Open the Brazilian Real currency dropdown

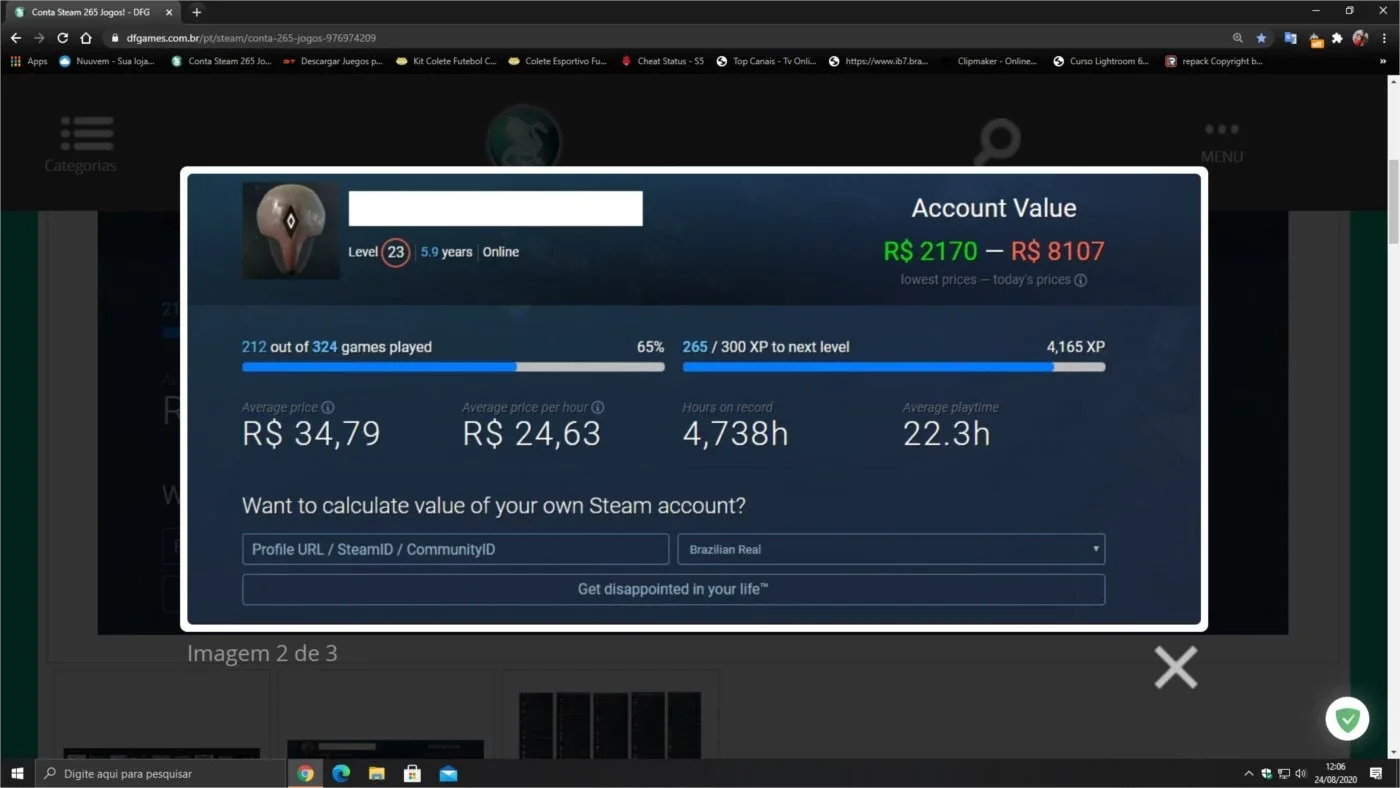(891, 549)
